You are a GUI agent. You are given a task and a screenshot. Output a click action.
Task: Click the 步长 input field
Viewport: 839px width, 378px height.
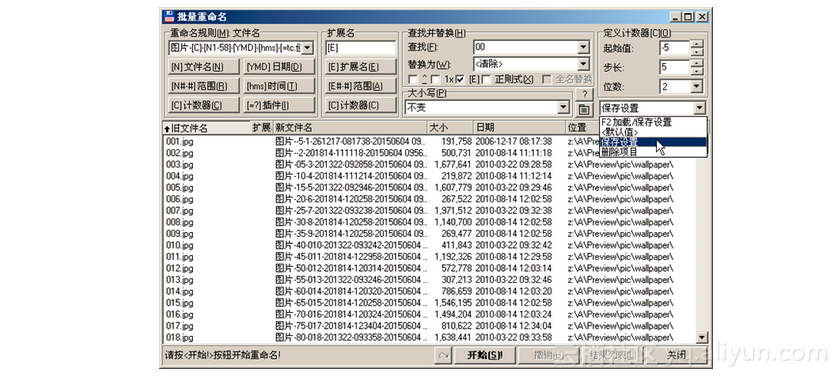pyautogui.click(x=675, y=67)
